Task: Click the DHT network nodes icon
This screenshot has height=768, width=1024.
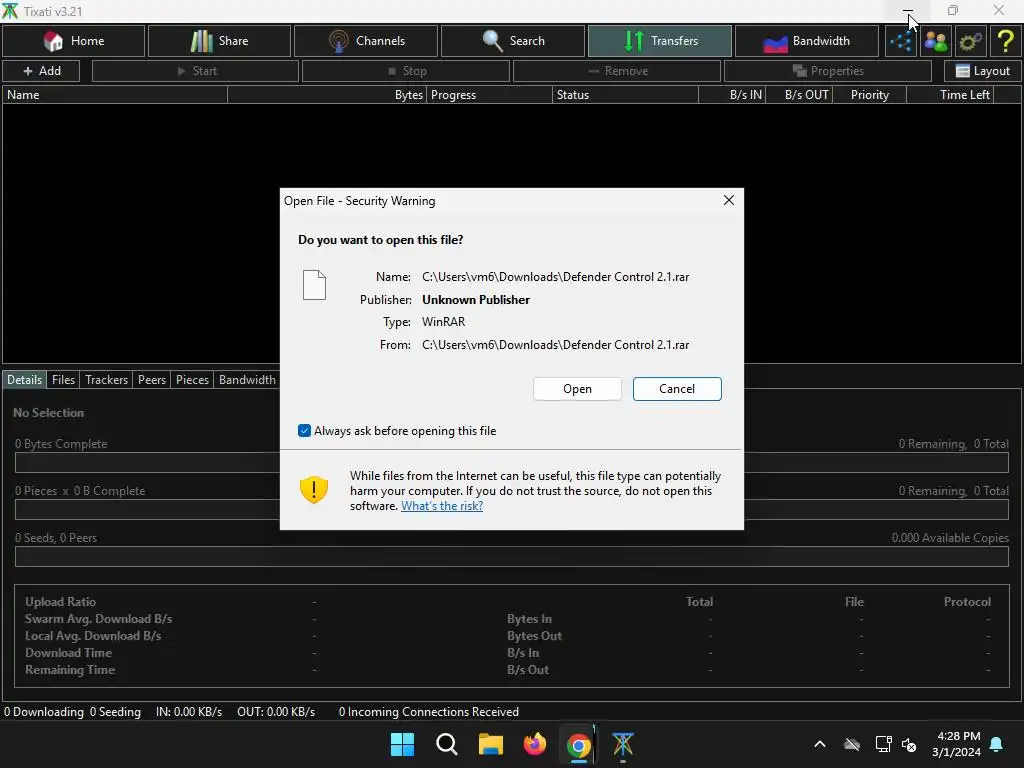Action: click(x=901, y=41)
